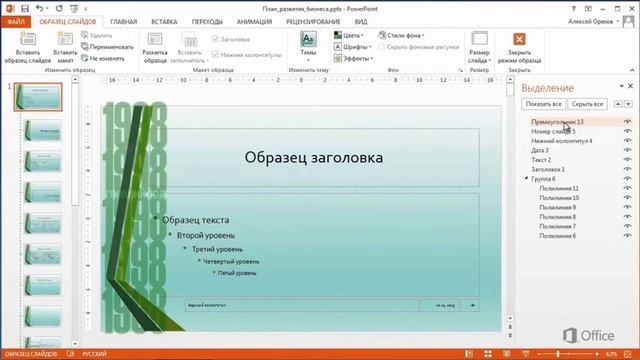Open Selection pane options dropdown arrow
This screenshot has width=640, height=360.
click(x=622, y=86)
